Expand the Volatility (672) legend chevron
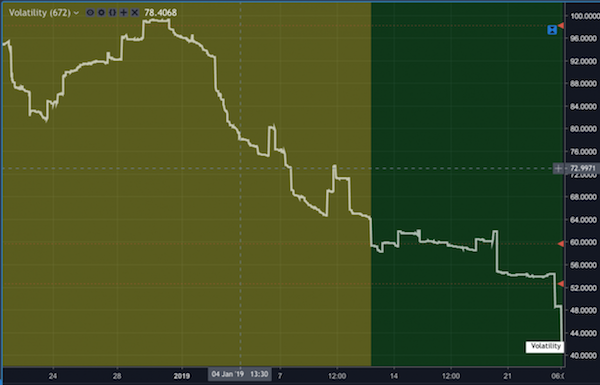Screen dimensions: 600x385 click(x=76, y=13)
